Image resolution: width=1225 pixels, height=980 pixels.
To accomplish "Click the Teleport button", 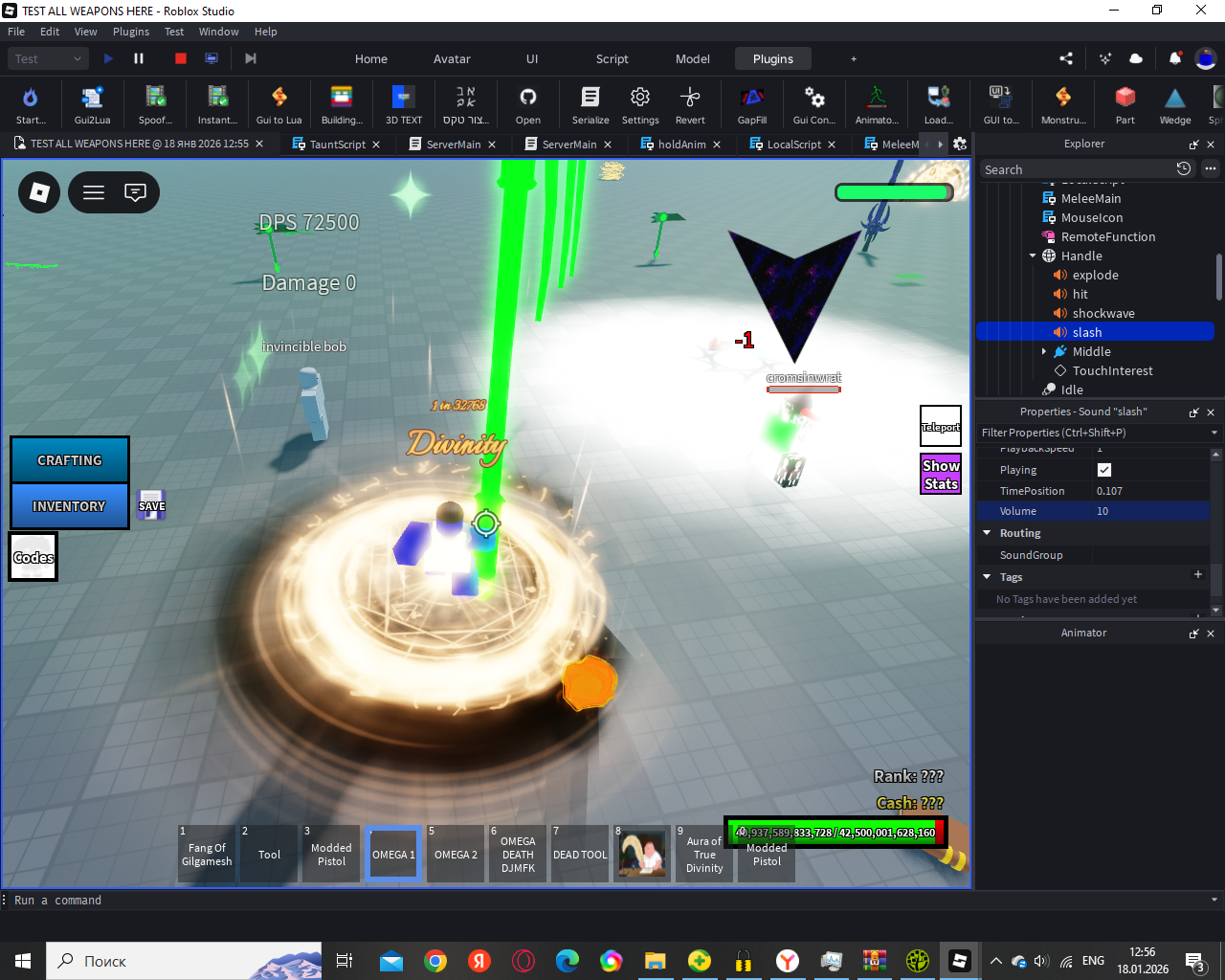I will point(941,427).
